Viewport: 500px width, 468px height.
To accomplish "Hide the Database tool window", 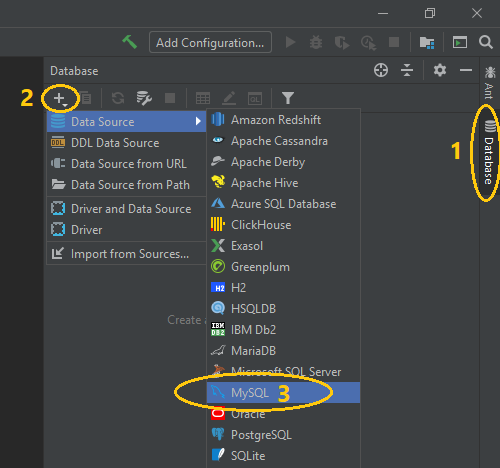I will click(466, 70).
